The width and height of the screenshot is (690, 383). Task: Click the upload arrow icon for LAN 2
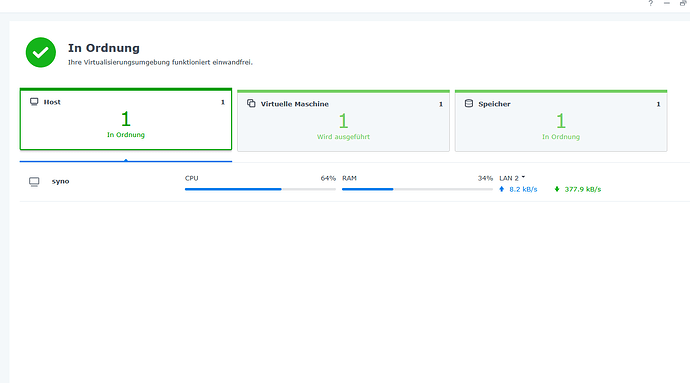501,189
